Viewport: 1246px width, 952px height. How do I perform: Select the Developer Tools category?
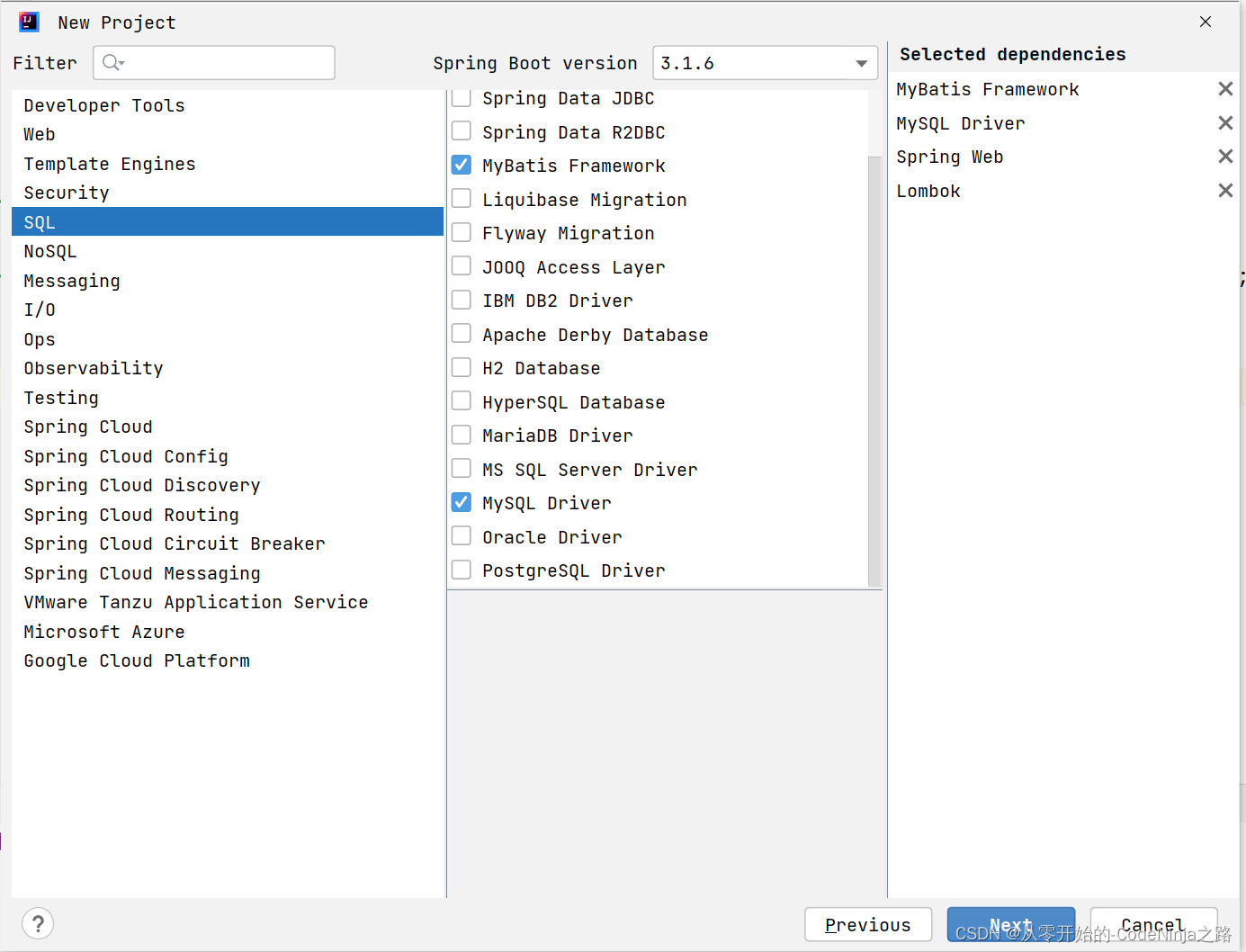(x=228, y=105)
